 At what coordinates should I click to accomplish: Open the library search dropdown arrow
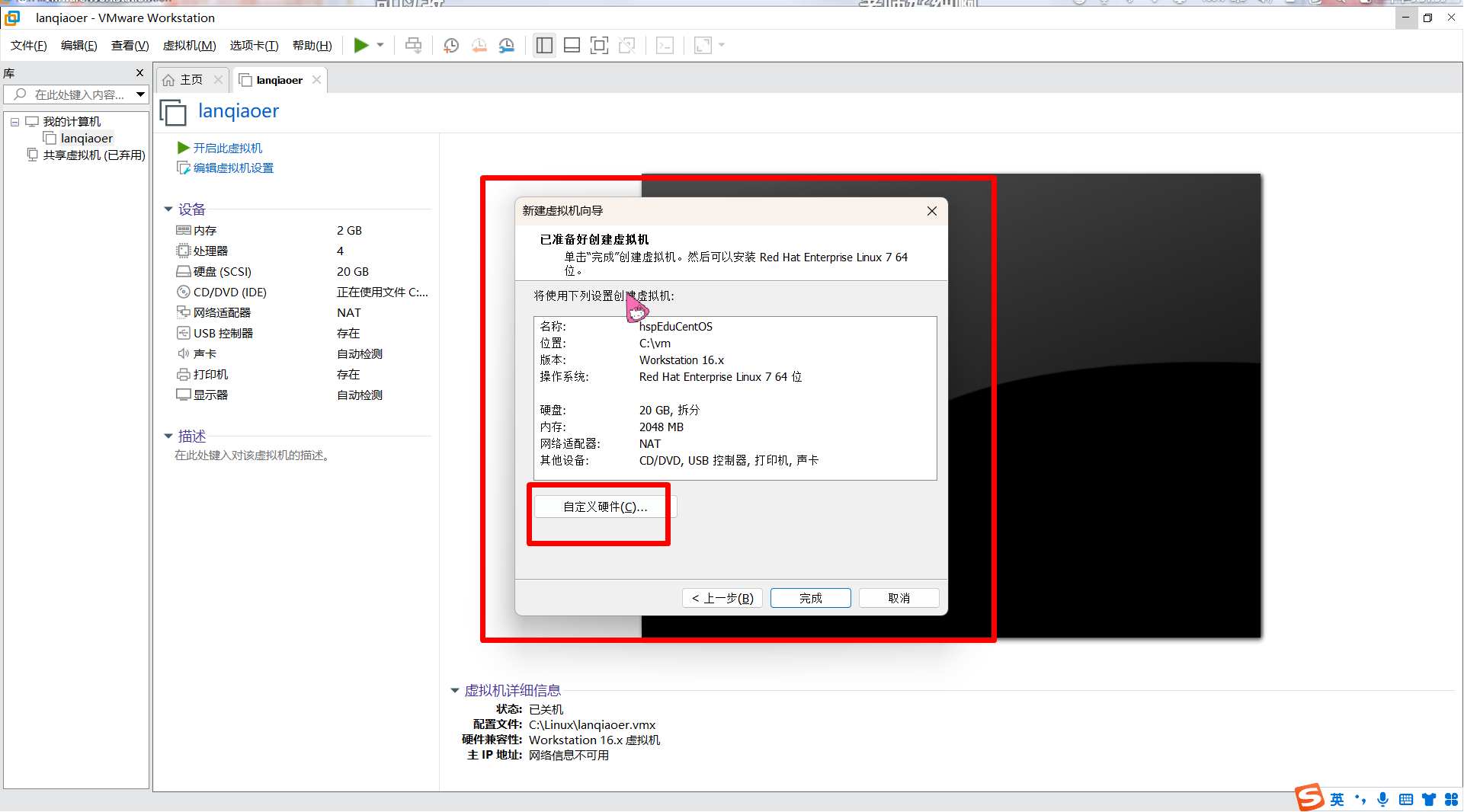[x=141, y=94]
